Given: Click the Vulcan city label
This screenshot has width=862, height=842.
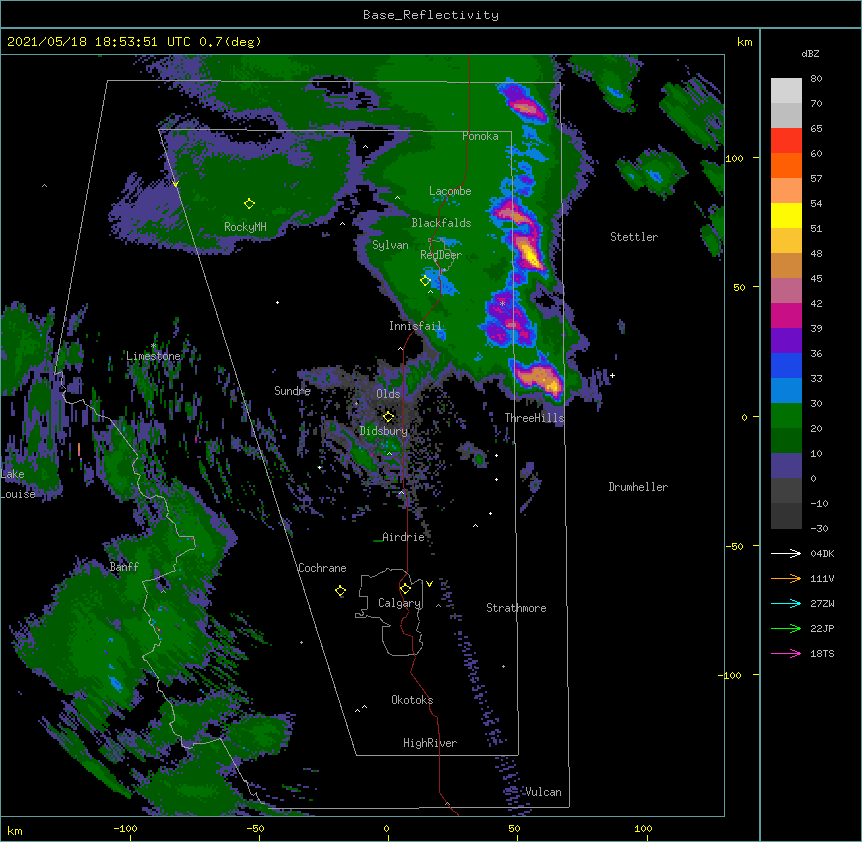Looking at the screenshot, I should 543,792.
